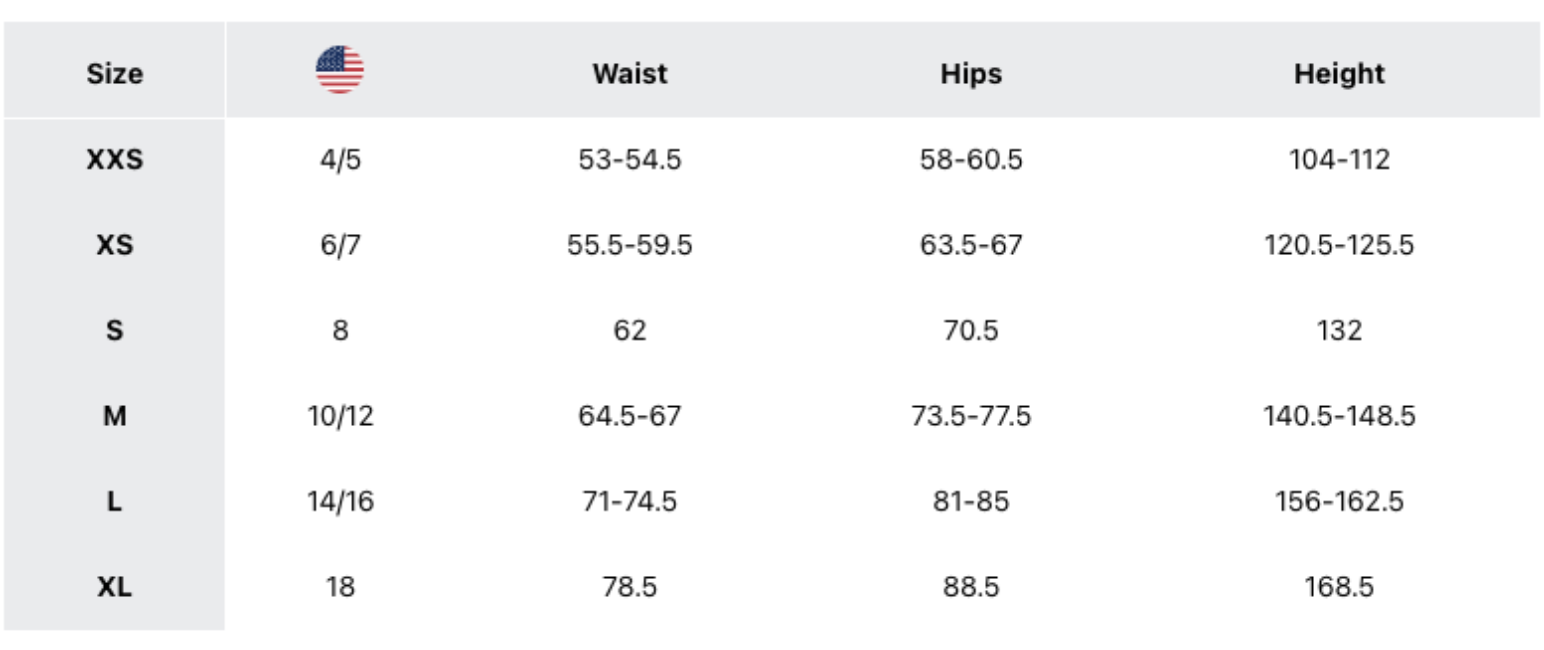Select the Size column header
Image resolution: width=1544 pixels, height=650 pixels.
coord(115,74)
